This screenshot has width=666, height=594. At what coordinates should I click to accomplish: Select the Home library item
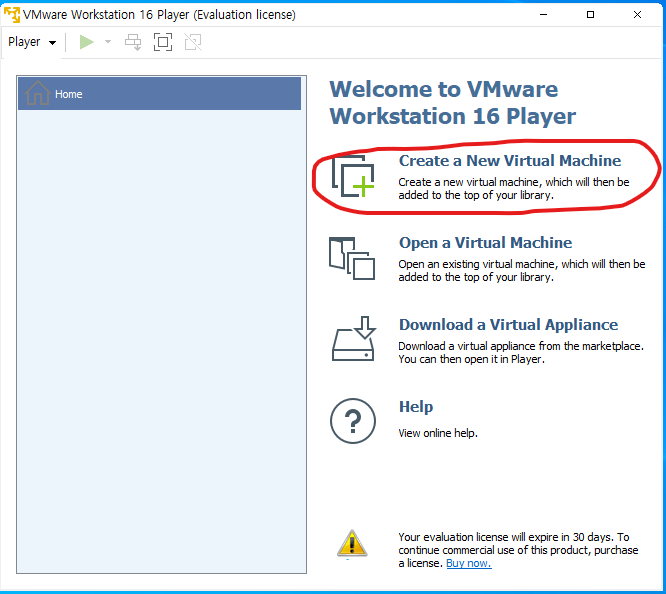coord(159,93)
